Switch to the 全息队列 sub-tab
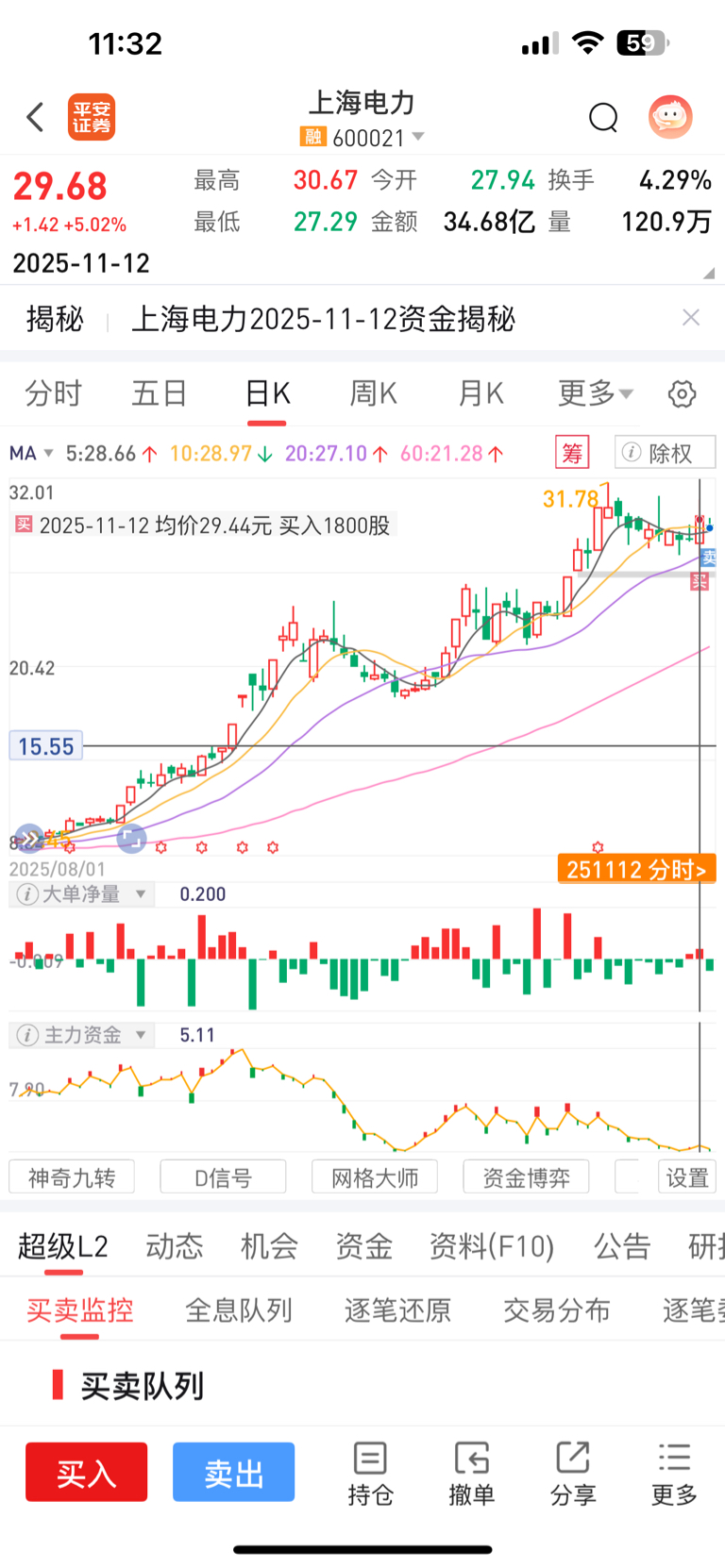The image size is (725, 1568). pyautogui.click(x=239, y=1309)
